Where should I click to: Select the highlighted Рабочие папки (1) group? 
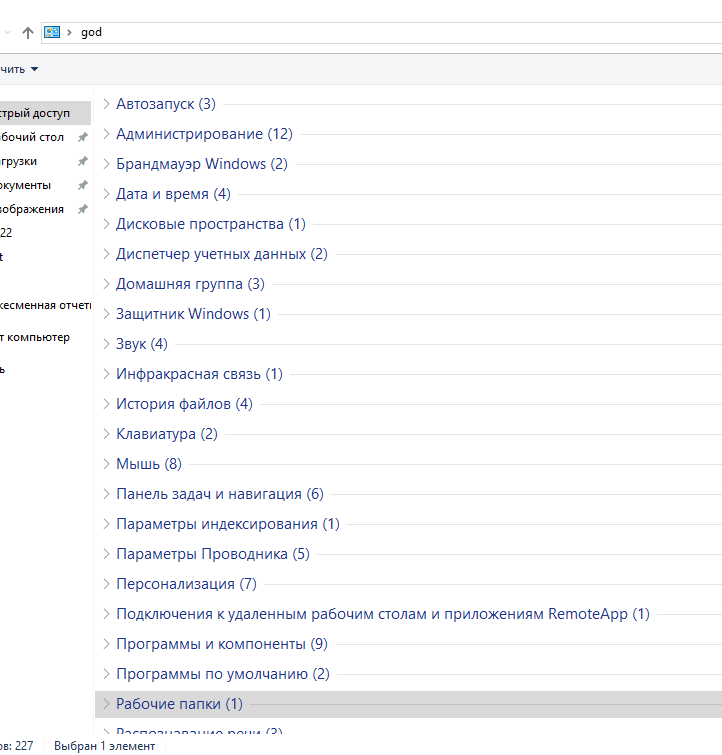click(179, 704)
